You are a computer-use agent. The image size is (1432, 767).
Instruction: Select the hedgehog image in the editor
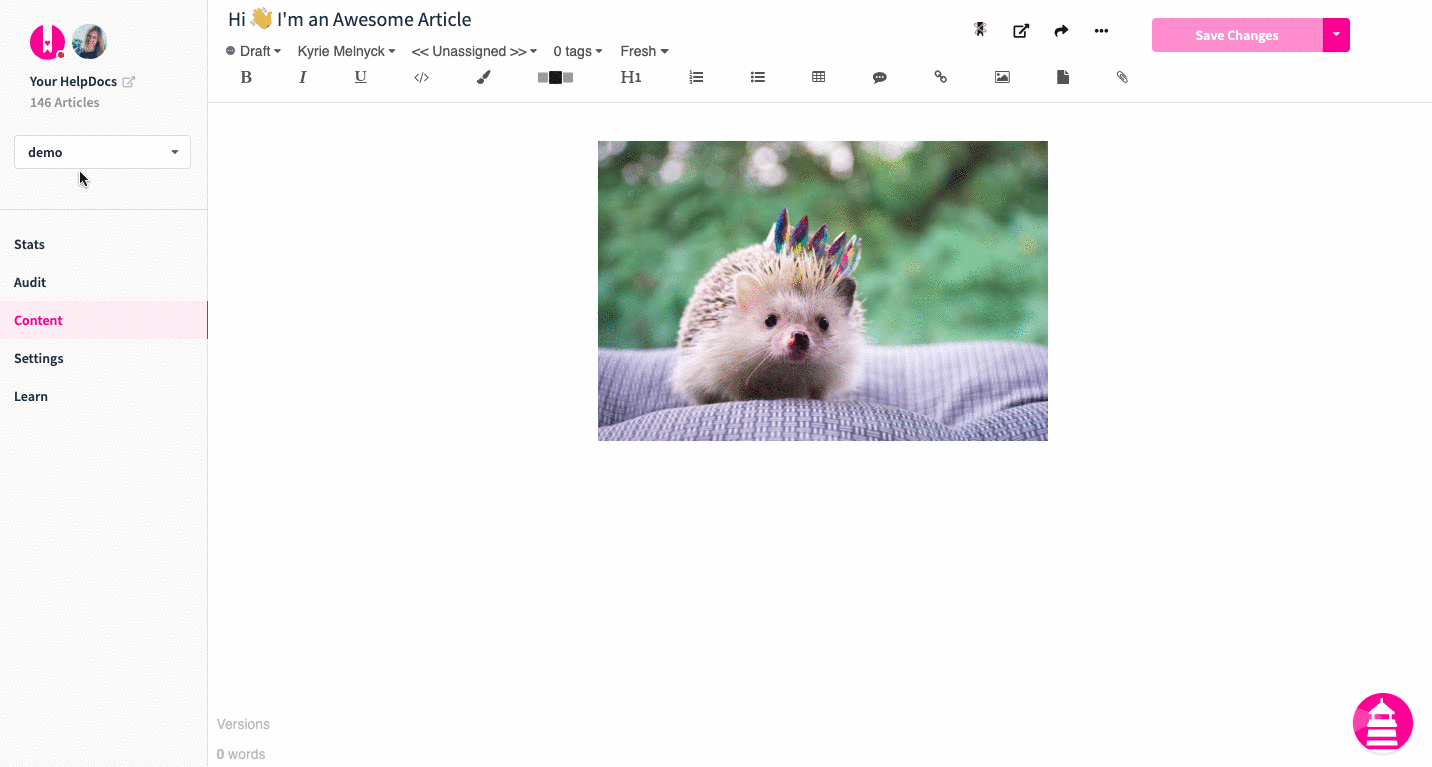(x=822, y=291)
